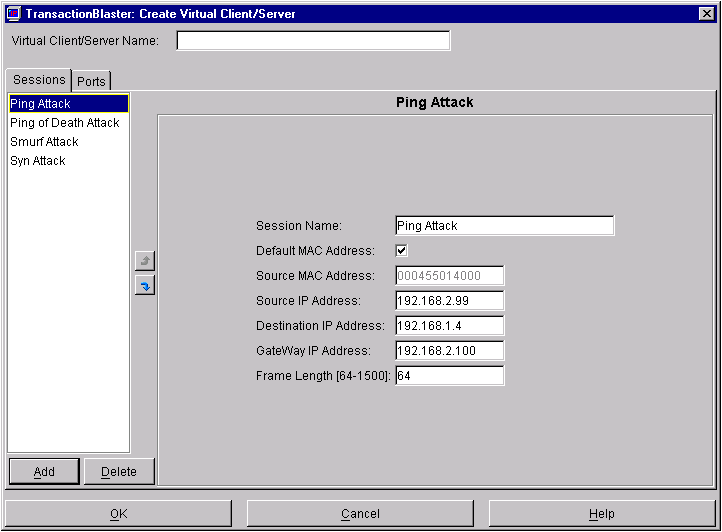The width and height of the screenshot is (722, 532).
Task: Click the Destination IP Address field
Action: point(450,326)
